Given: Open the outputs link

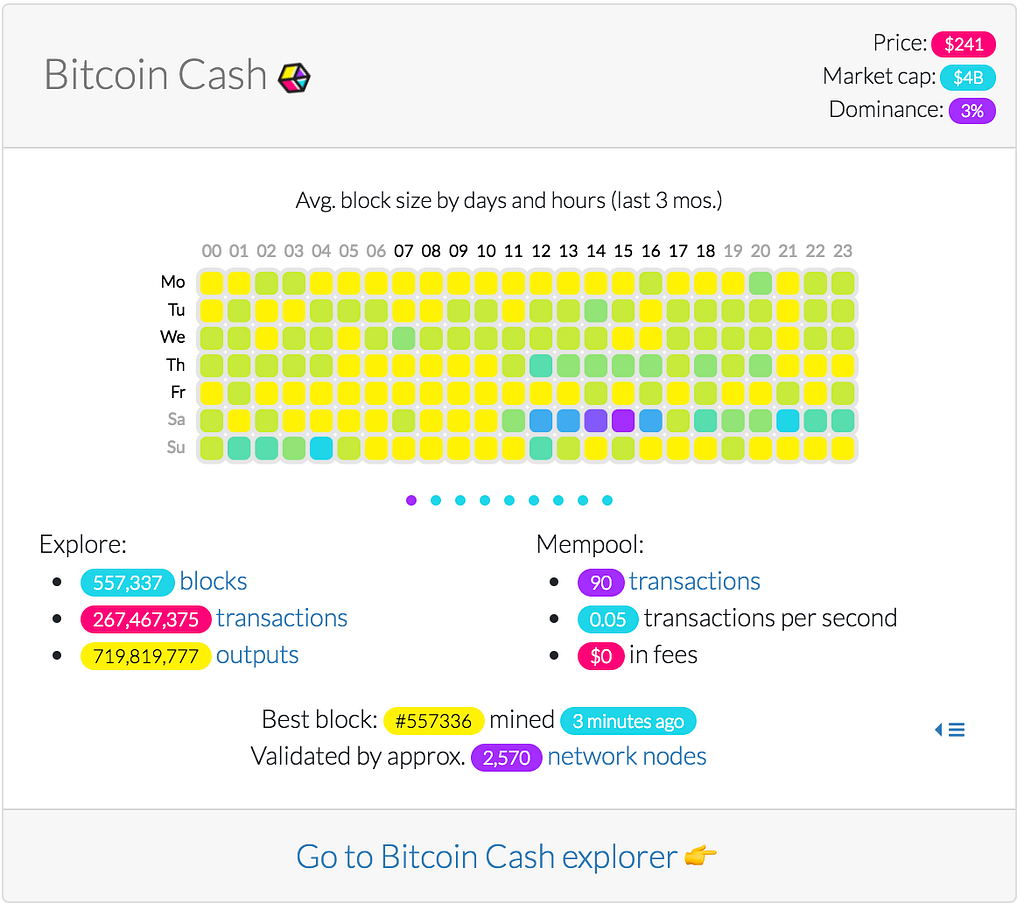Looking at the screenshot, I should coord(257,656).
